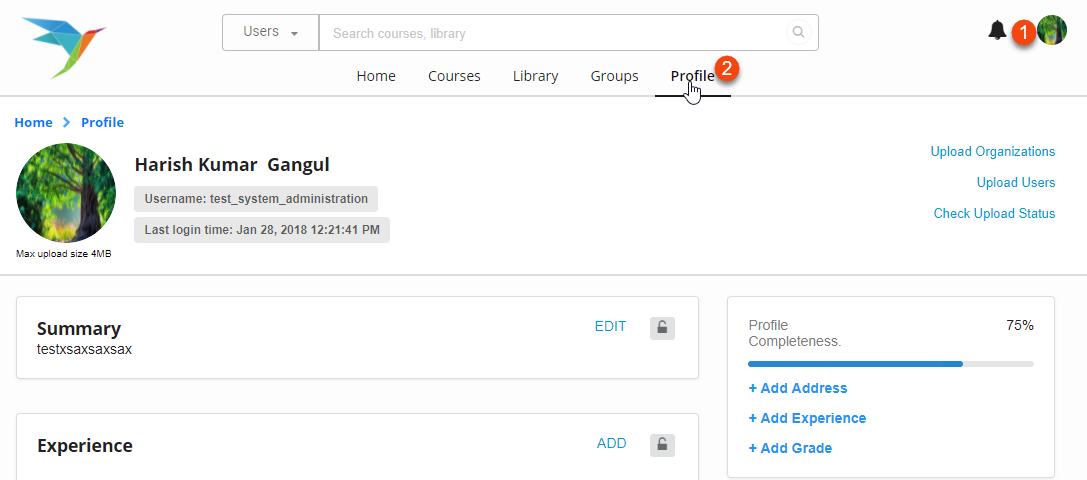Open the notifications bell

point(997,31)
